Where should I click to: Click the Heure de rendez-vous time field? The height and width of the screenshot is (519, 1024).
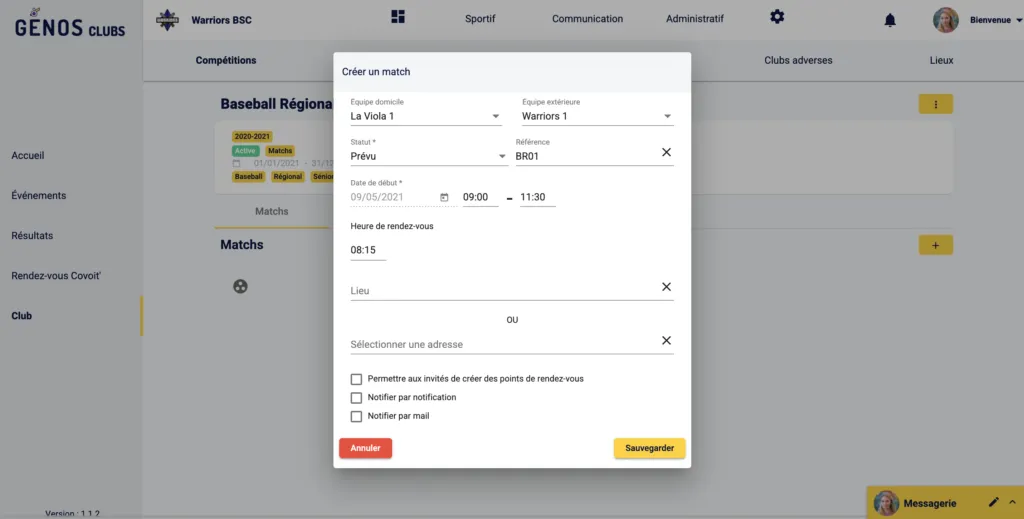coord(367,250)
